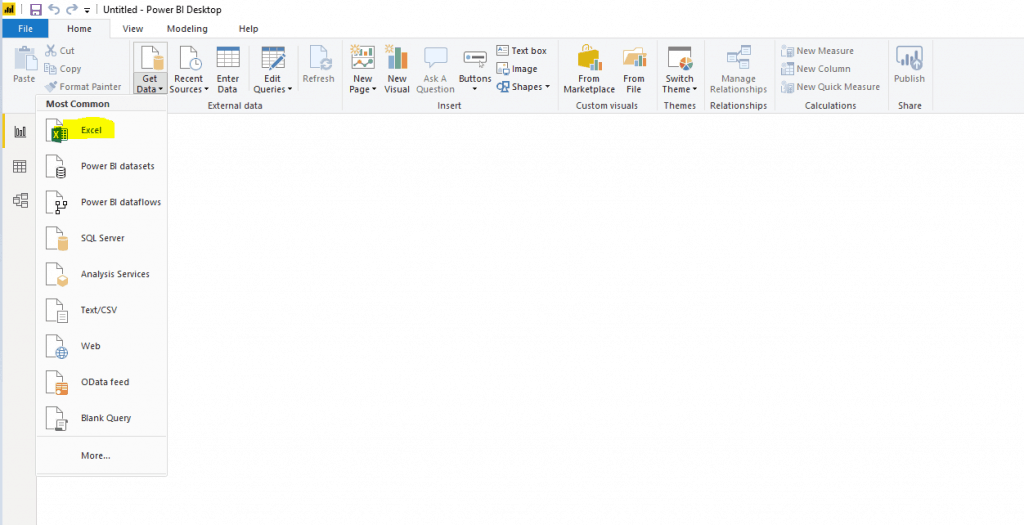Switch to Report view in sidebar
The width and height of the screenshot is (1024, 525).
point(20,131)
